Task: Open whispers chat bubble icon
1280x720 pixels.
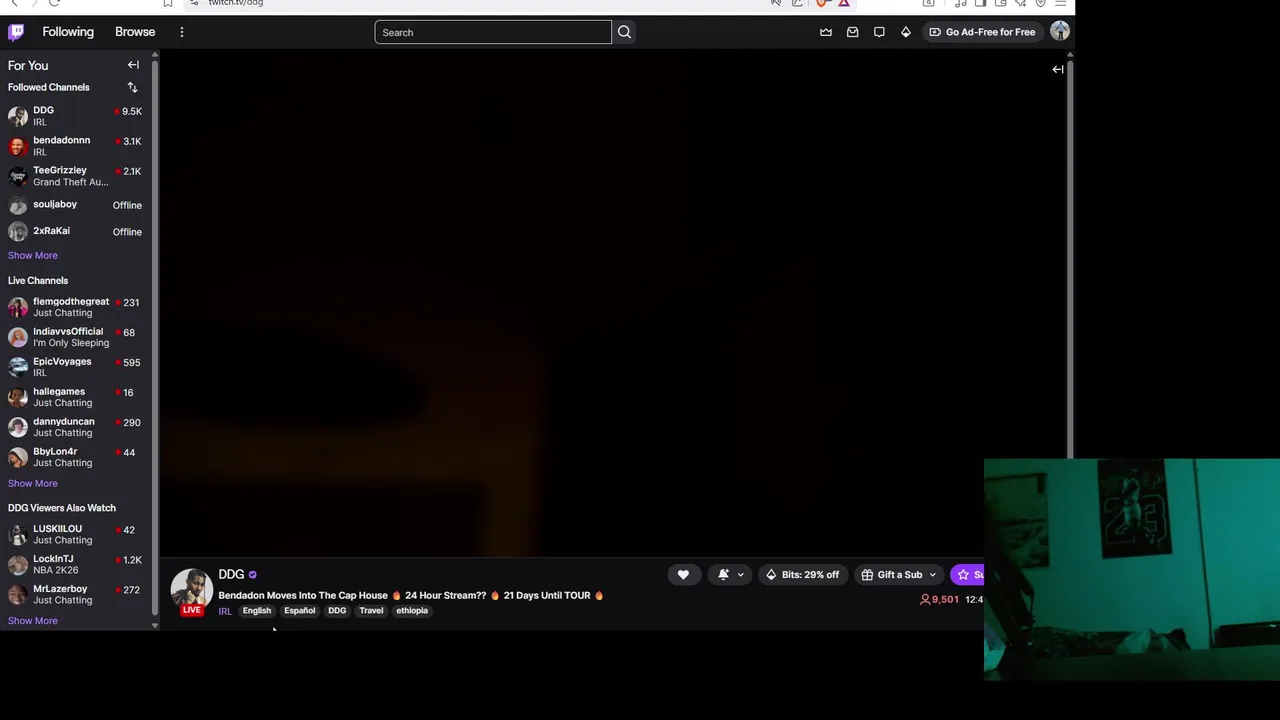Action: 879,32
